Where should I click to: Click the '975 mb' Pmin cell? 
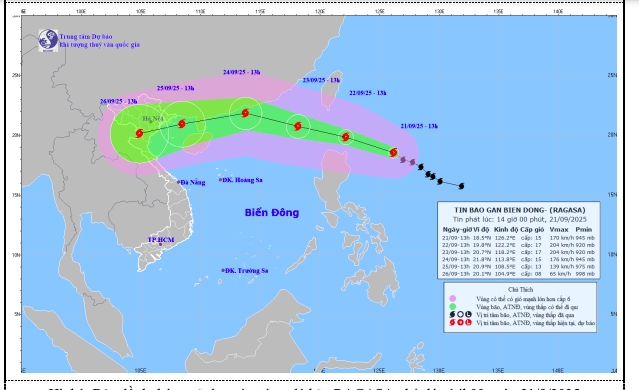tap(585, 267)
